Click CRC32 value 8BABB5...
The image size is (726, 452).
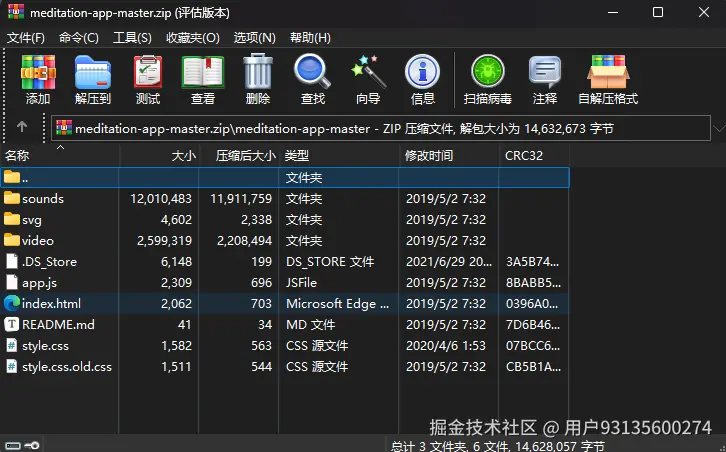pos(533,282)
